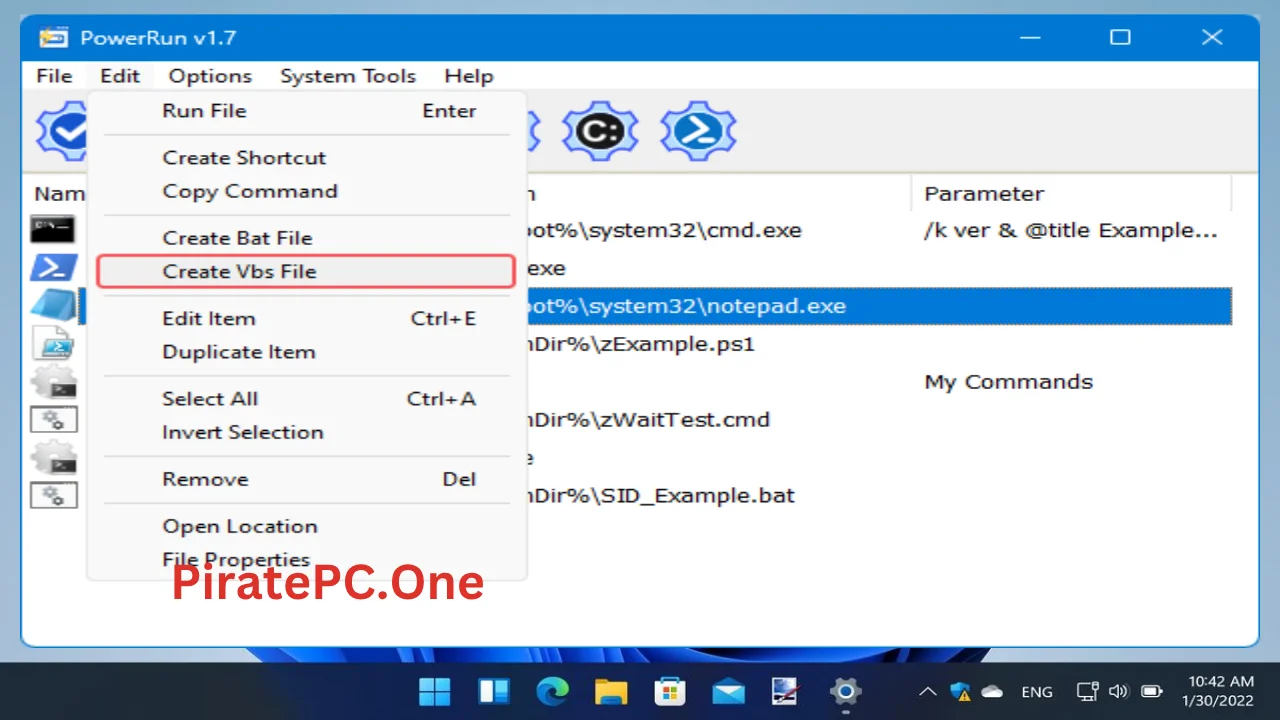Select the gear icon in the My Commands row
The width and height of the screenshot is (1280, 720).
click(53, 382)
